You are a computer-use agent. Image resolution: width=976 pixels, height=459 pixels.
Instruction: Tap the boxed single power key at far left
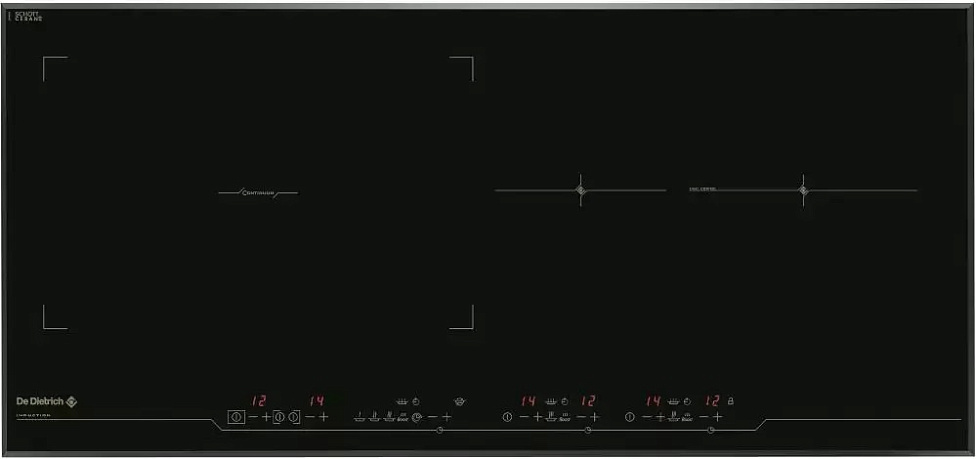point(236,417)
